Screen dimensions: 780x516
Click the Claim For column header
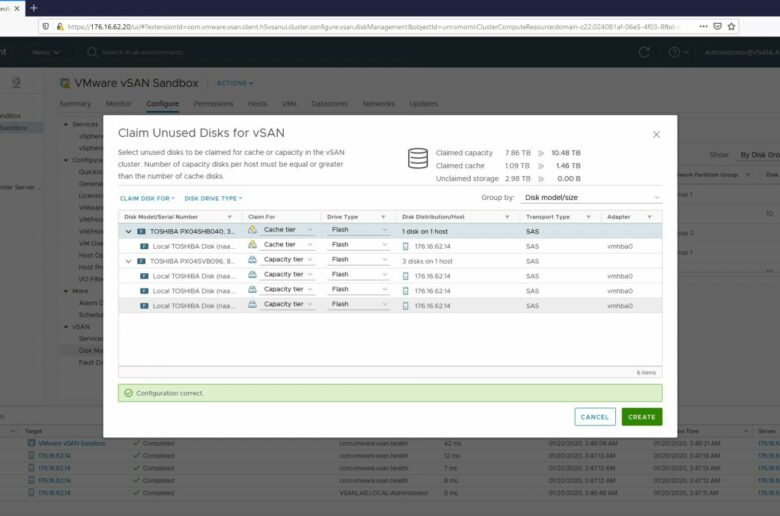(262, 217)
